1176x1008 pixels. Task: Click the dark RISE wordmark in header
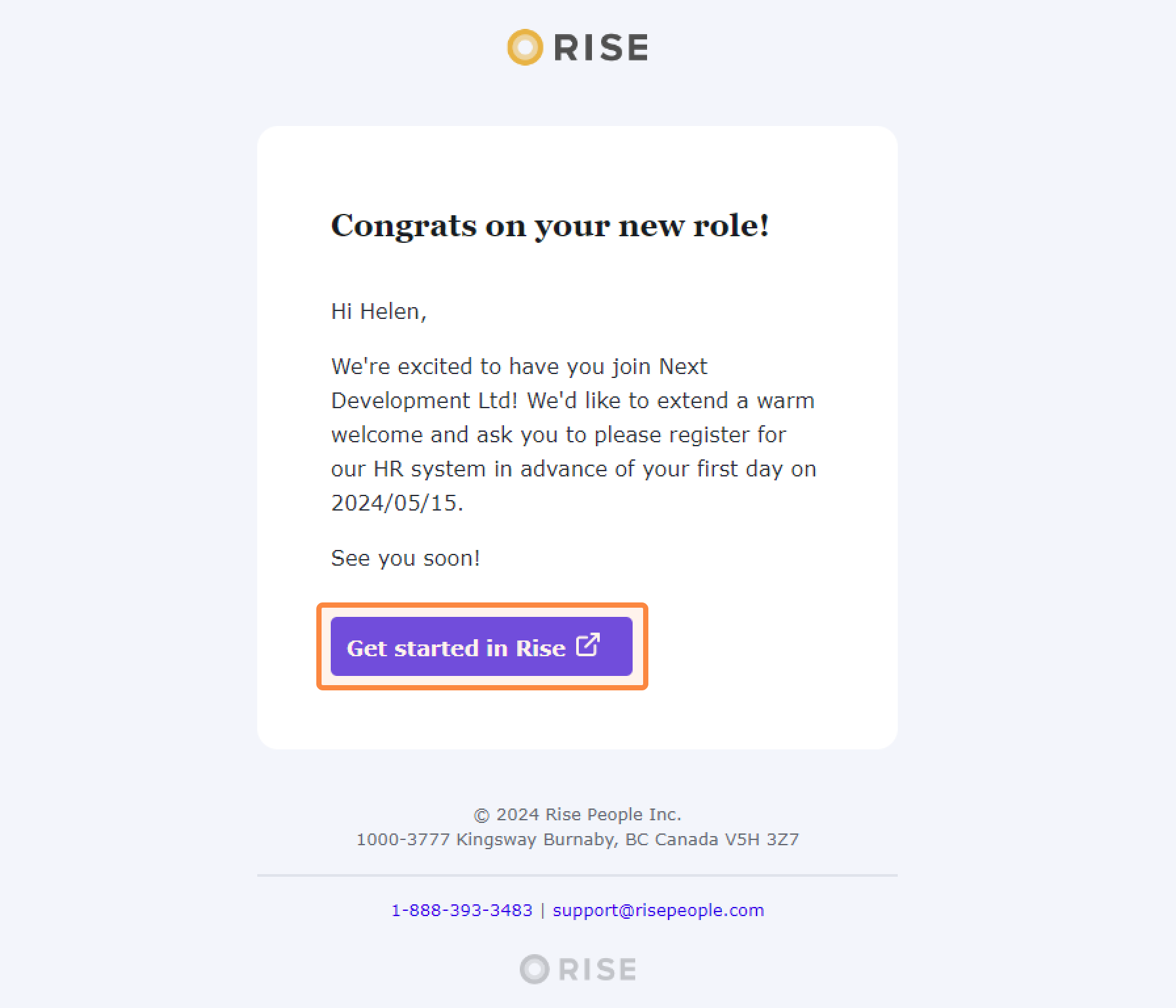tap(601, 47)
